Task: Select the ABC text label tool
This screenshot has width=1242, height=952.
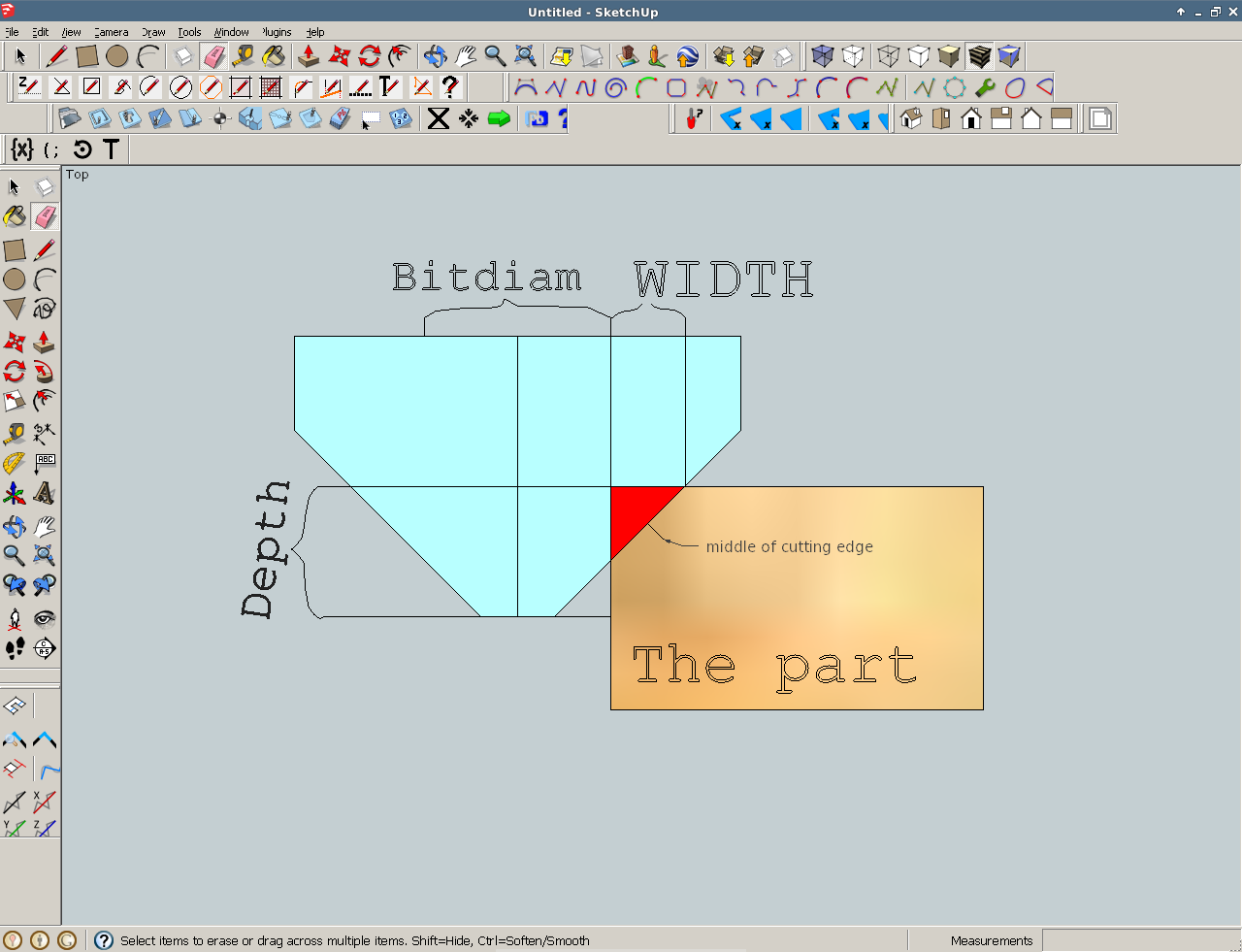Action: (44, 463)
